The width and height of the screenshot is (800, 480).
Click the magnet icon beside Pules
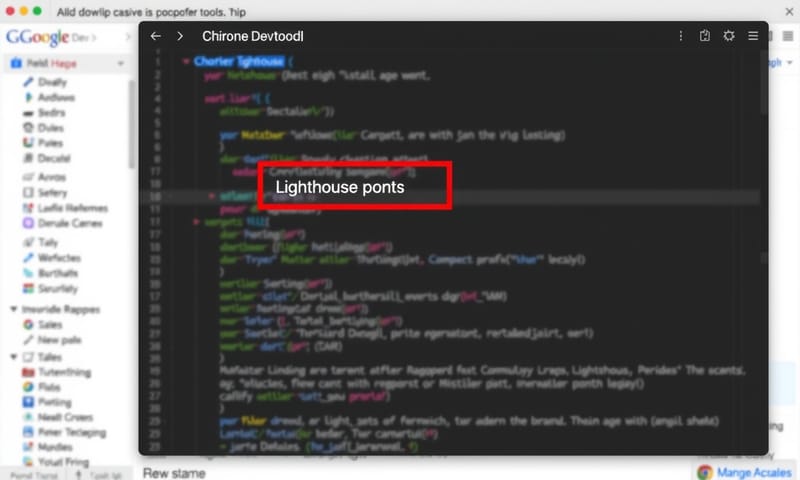pyautogui.click(x=28, y=143)
